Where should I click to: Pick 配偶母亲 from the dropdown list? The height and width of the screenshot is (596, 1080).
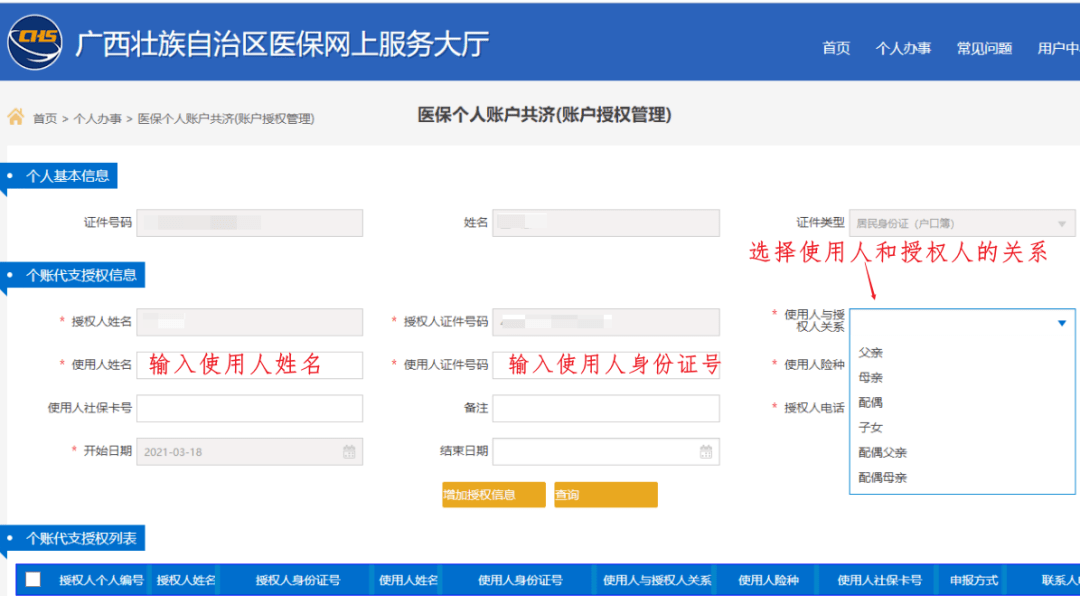[x=883, y=478]
